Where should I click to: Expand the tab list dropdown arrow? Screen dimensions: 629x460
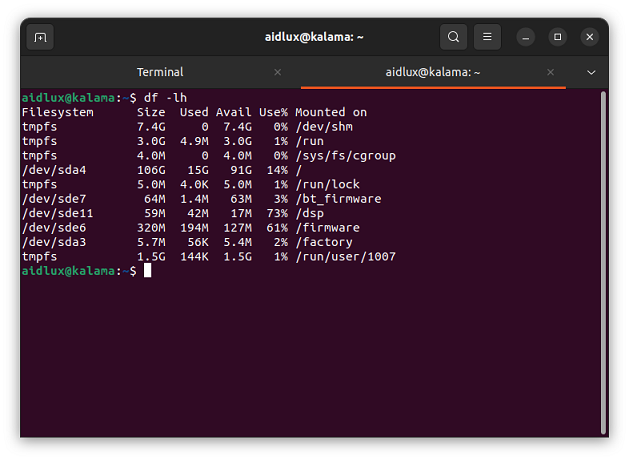coord(591,72)
